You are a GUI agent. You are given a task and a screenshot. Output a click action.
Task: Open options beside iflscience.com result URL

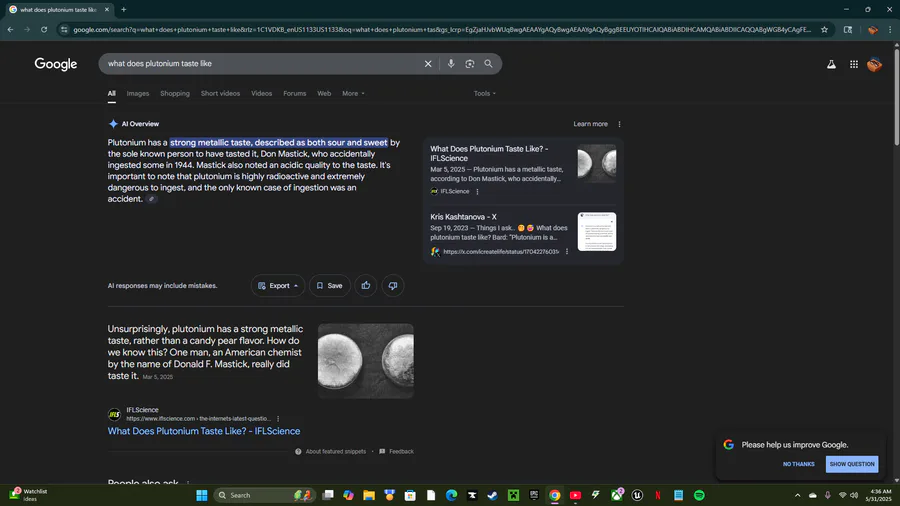278,419
